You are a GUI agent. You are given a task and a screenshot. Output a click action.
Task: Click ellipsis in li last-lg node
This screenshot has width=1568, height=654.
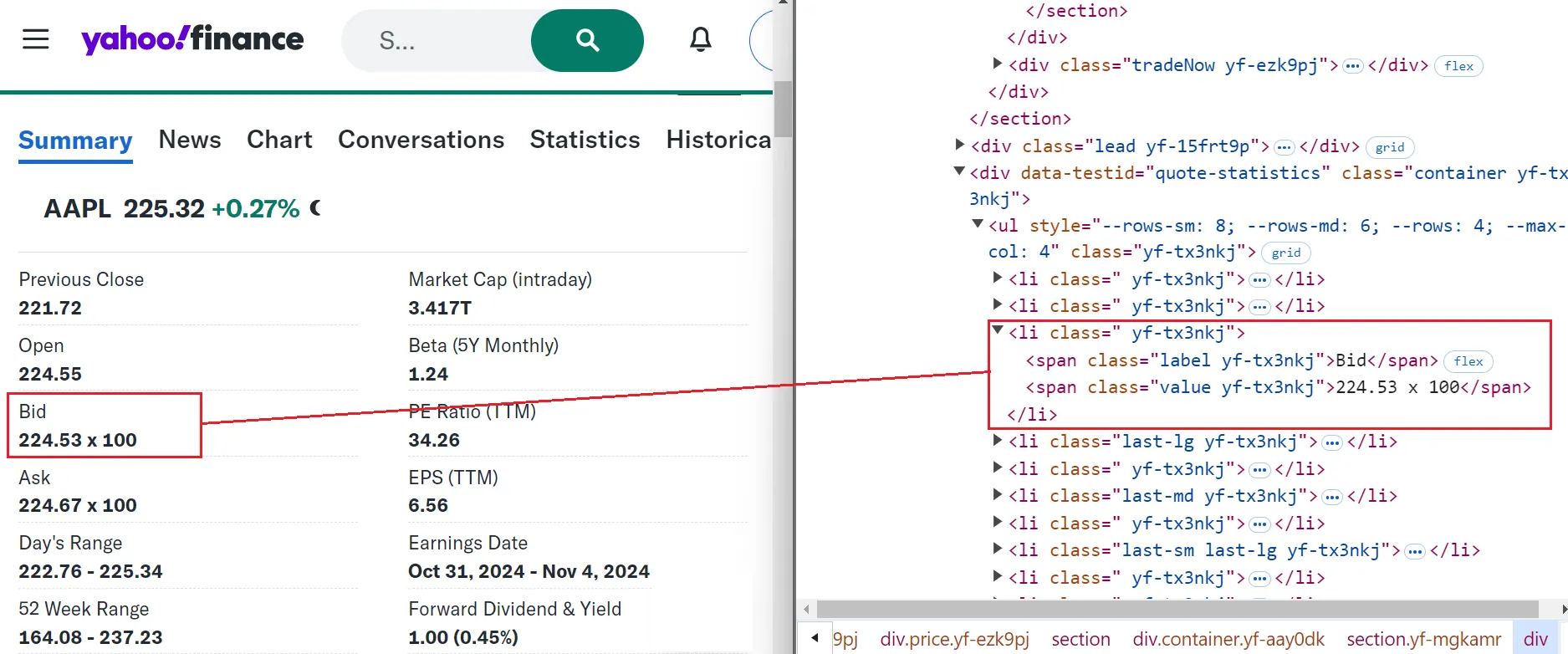click(x=1332, y=443)
